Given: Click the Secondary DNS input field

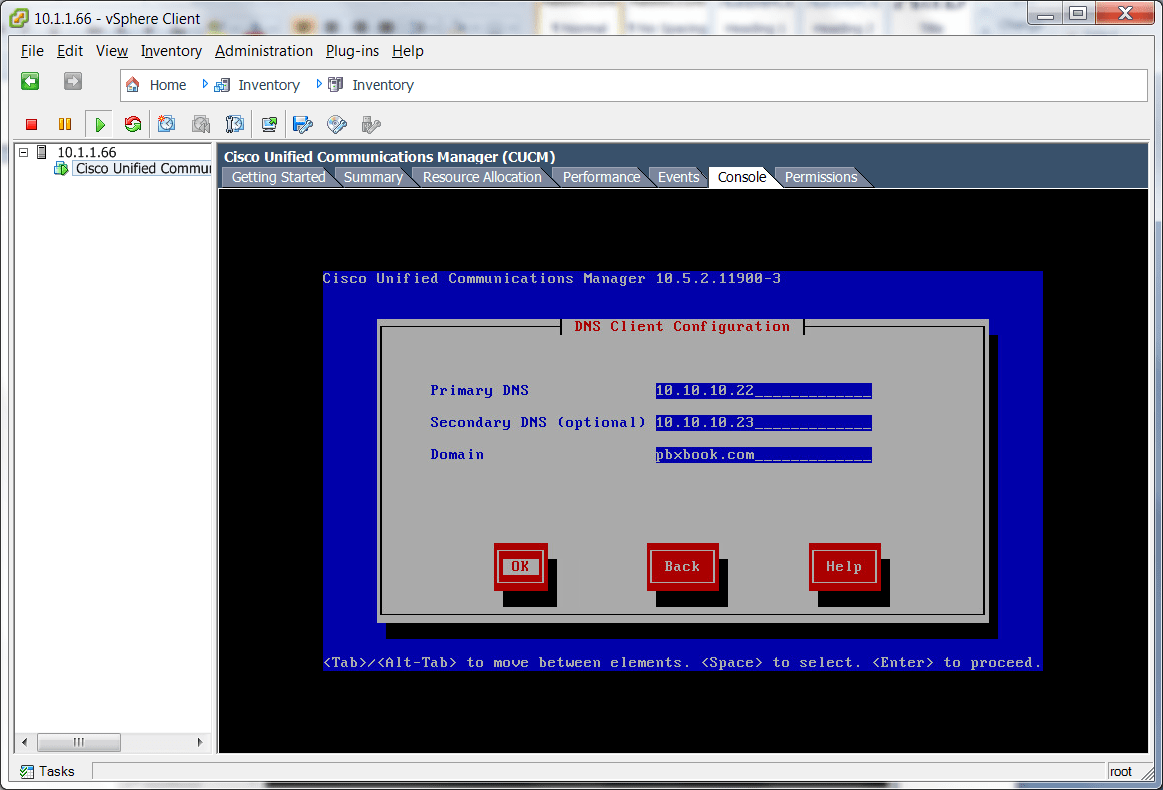Looking at the screenshot, I should 763,423.
